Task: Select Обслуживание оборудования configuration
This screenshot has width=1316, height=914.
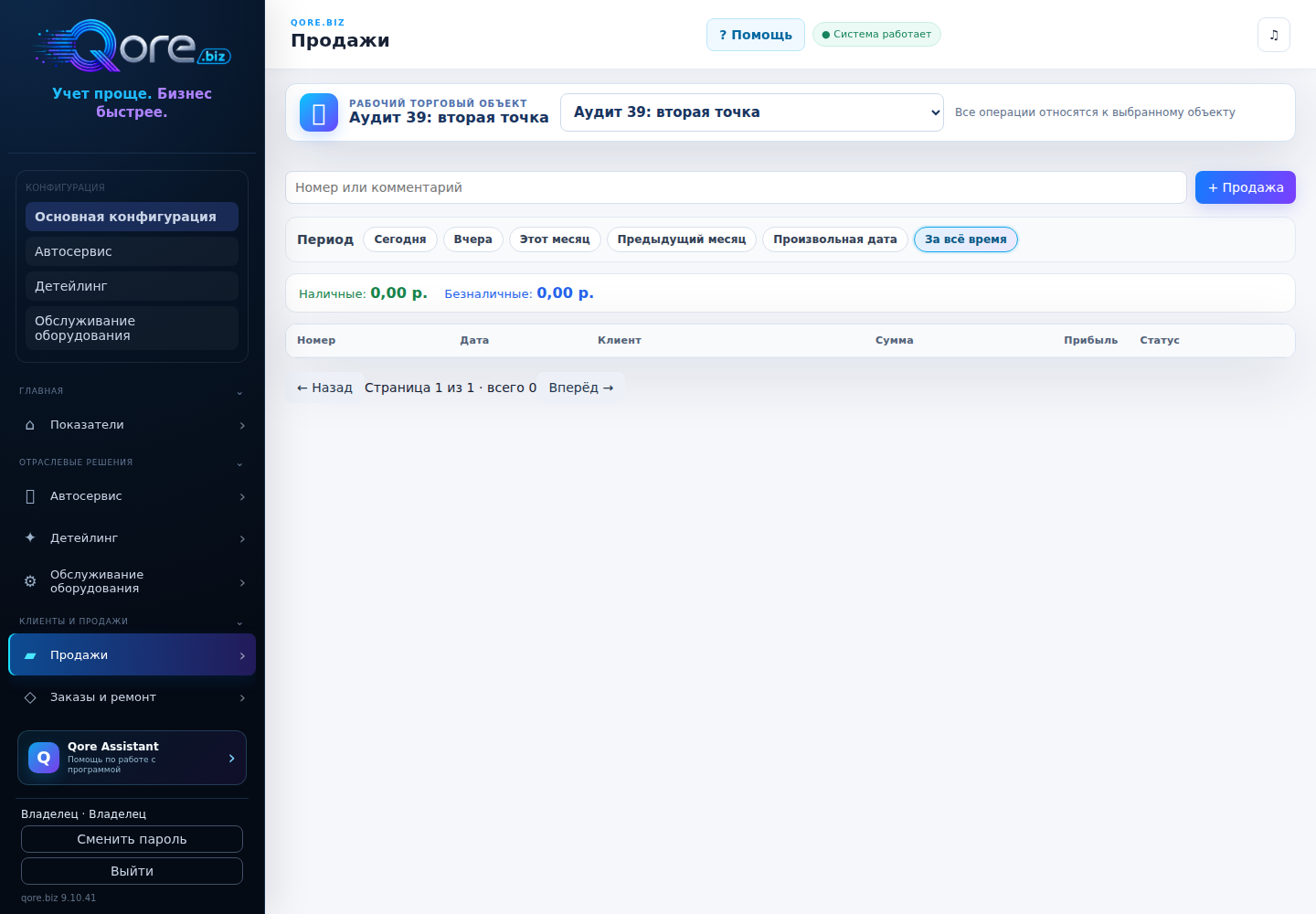Action: pos(132,328)
